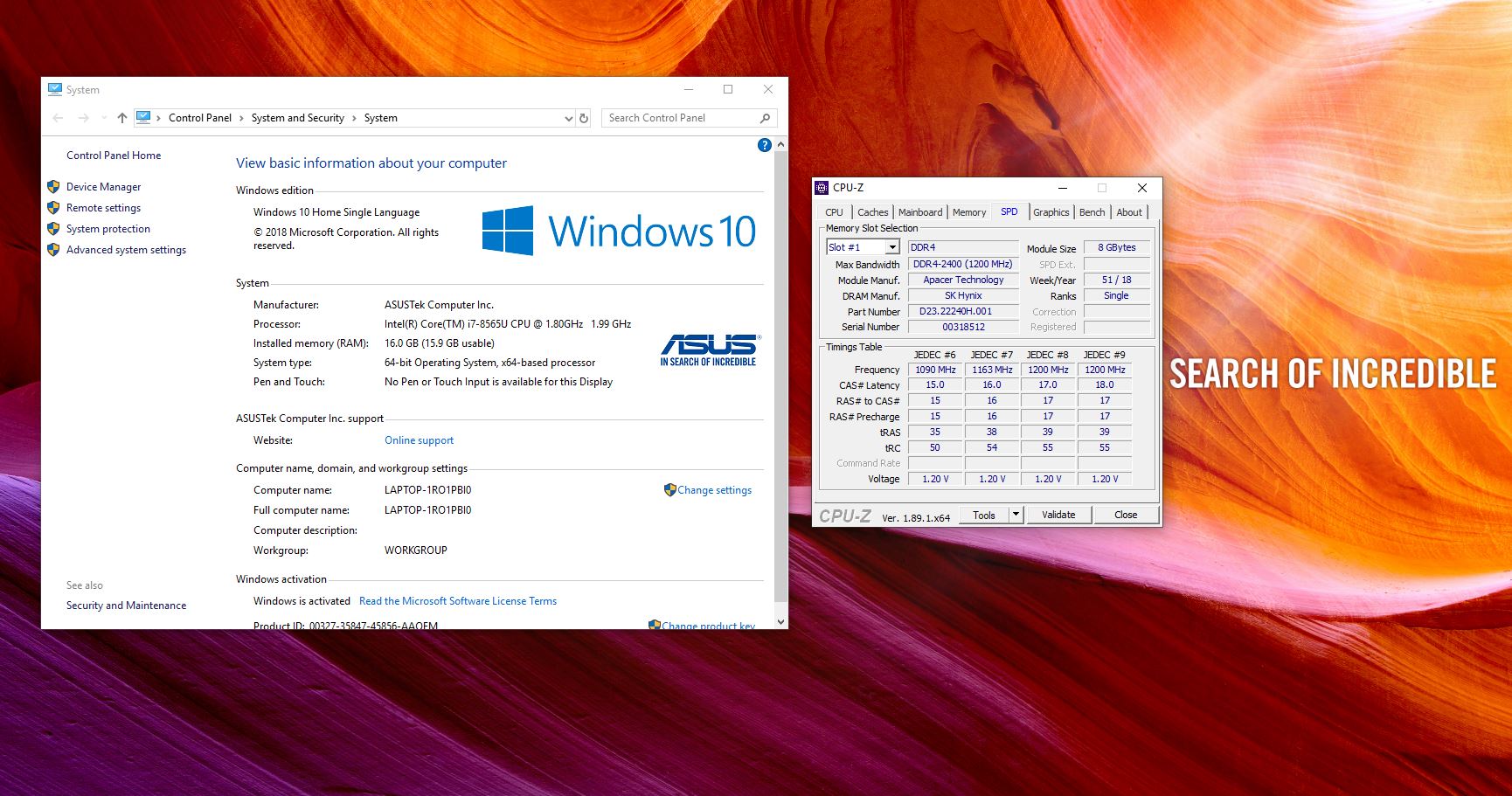Switch to the Mainboard tab
Screen dimensions: 1512x796
920,212
